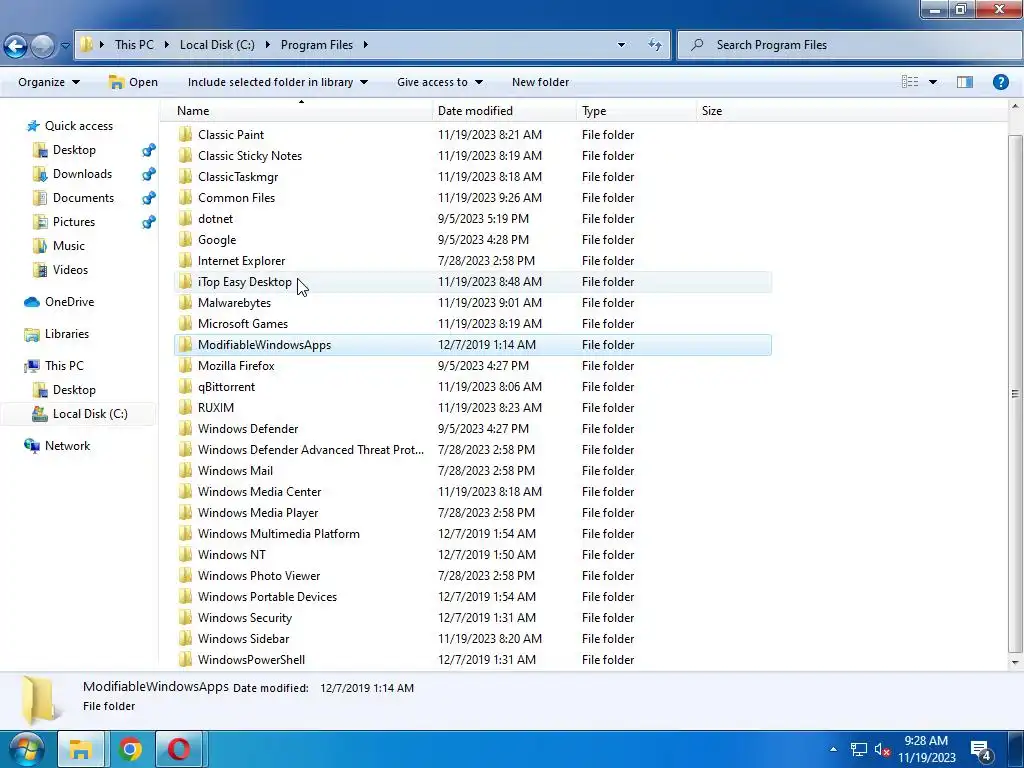
Task: Open the Action Center notifications icon
Action: [982, 750]
